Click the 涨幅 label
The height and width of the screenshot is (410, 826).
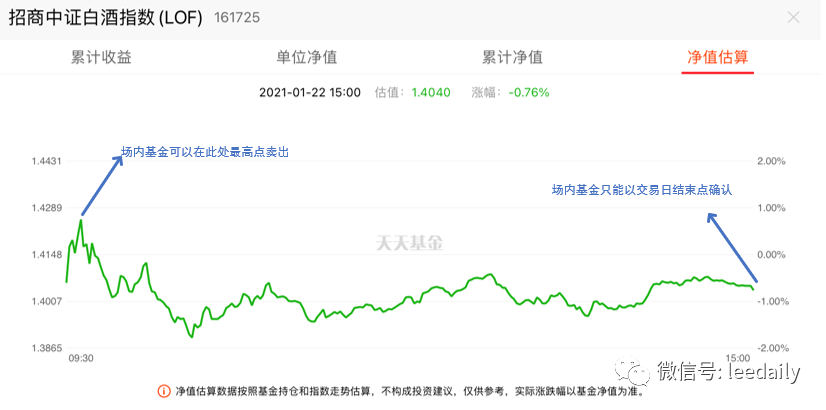[x=487, y=93]
